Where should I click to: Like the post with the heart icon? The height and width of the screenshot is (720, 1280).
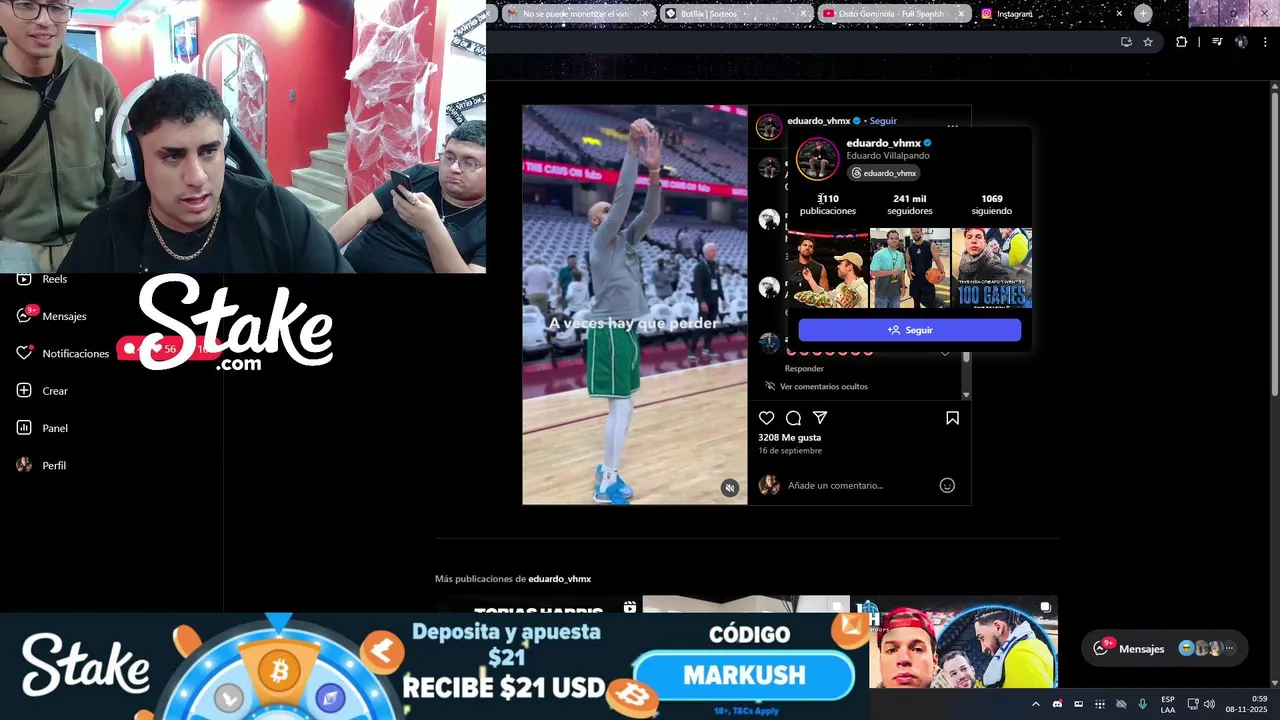click(x=767, y=418)
